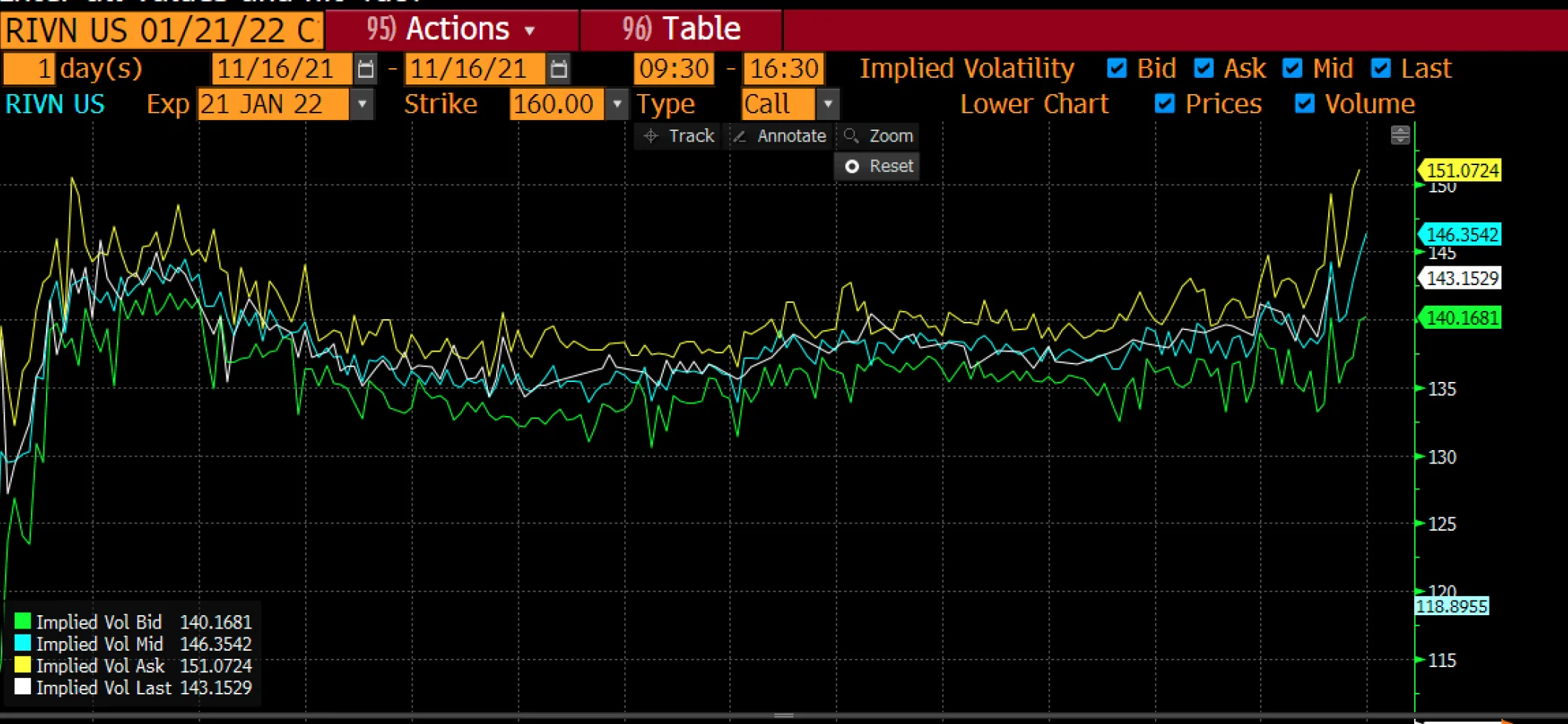This screenshot has height=724, width=1568.
Task: Click the 21 JAN 22 expiry field
Action: coord(273,104)
